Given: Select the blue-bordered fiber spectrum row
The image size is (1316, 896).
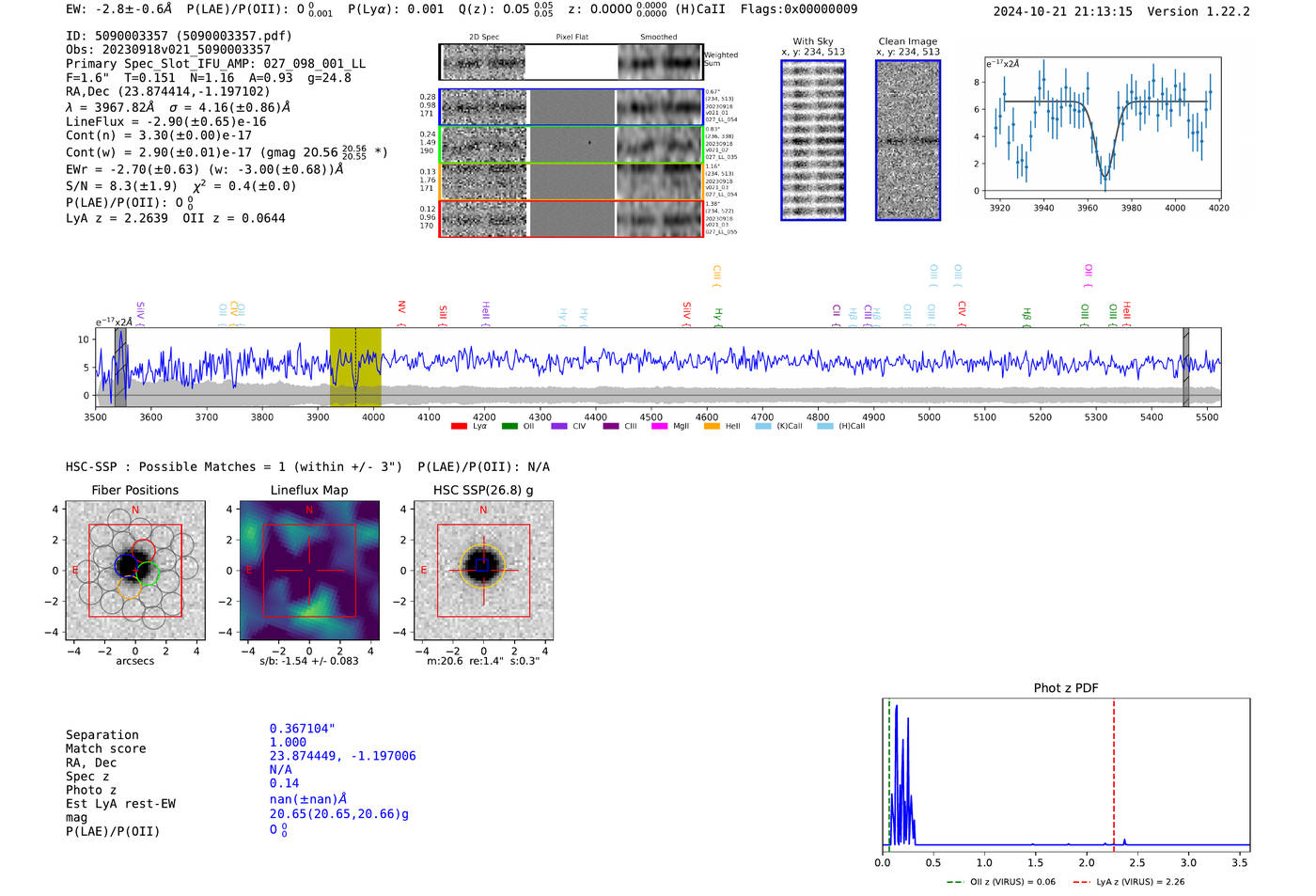Looking at the screenshot, I should (571, 107).
